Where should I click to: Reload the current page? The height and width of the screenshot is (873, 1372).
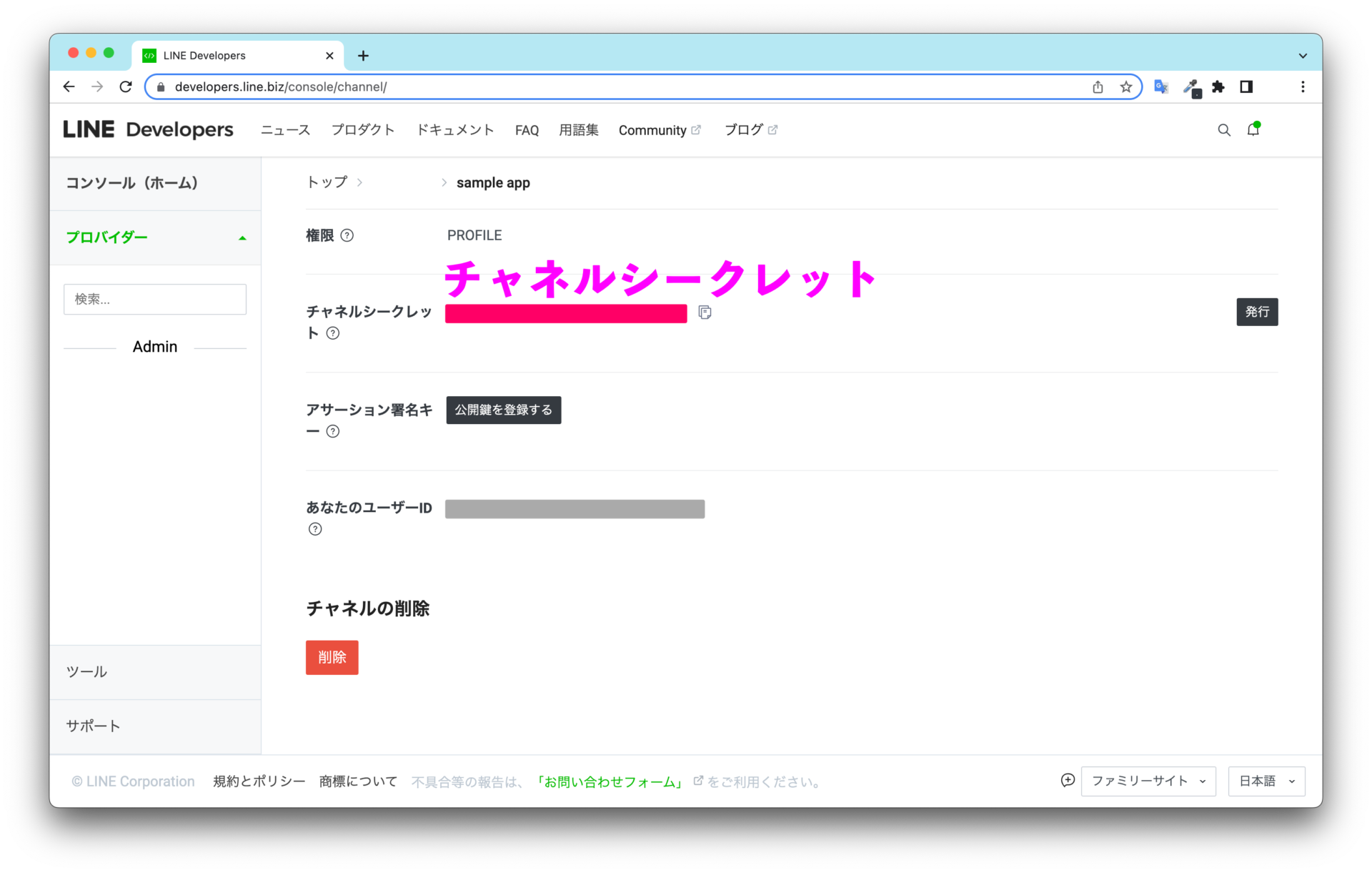[126, 86]
